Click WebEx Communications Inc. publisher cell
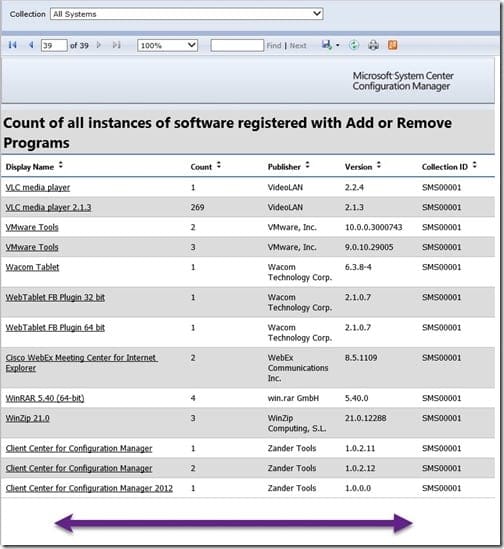 [x=298, y=368]
